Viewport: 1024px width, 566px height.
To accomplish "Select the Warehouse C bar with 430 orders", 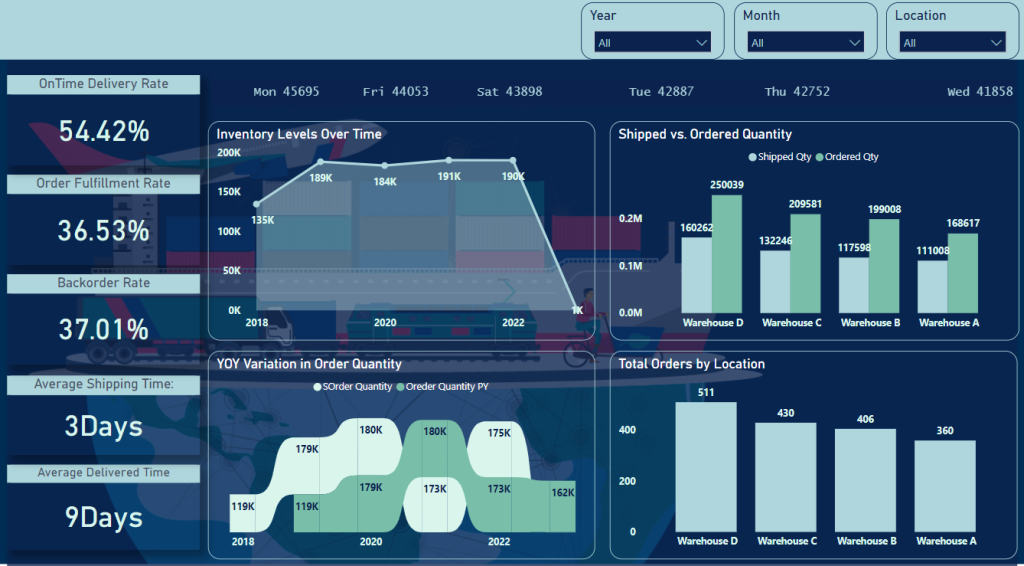I will coord(785,476).
